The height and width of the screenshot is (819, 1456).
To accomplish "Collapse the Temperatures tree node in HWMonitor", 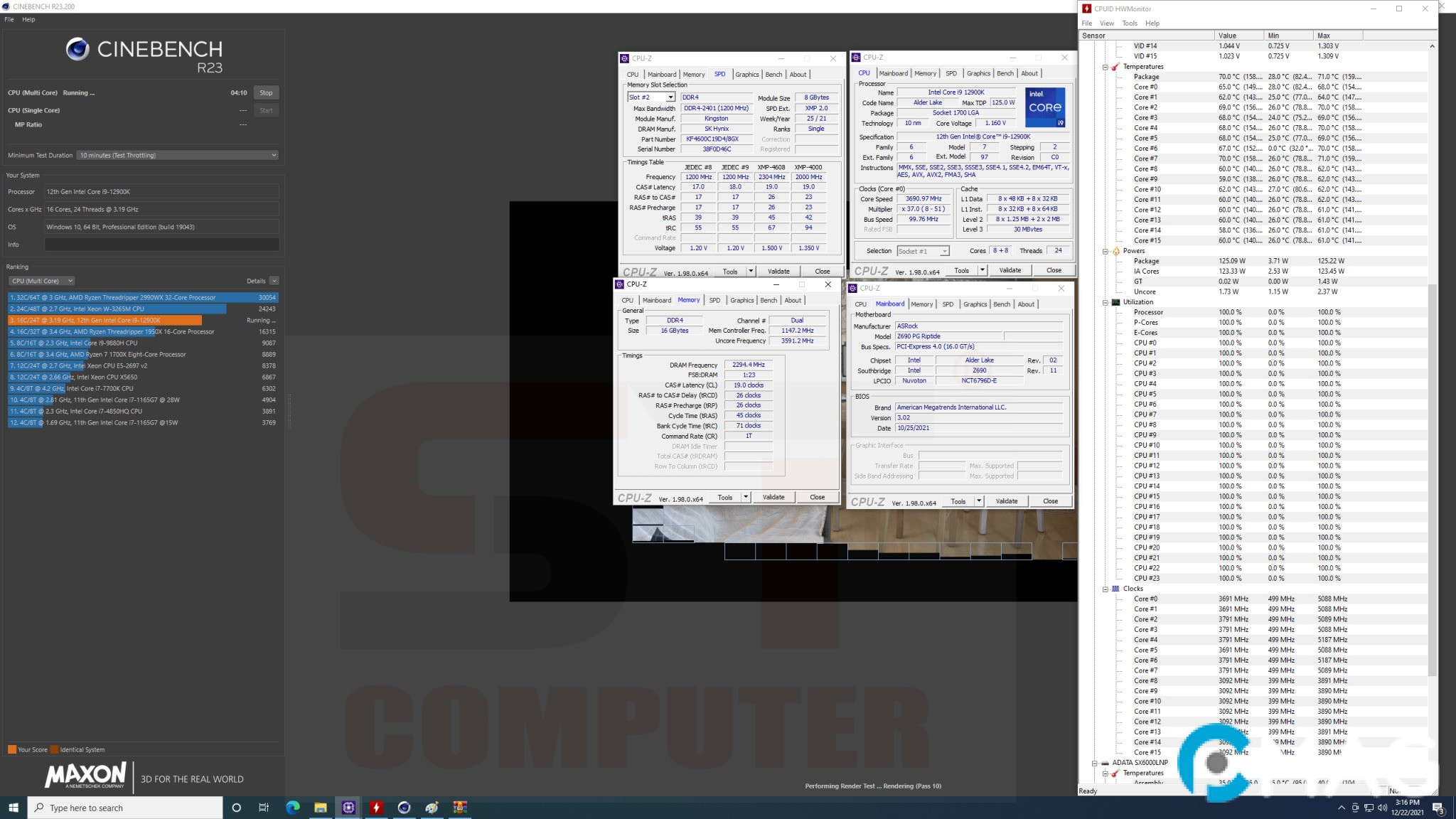I will pyautogui.click(x=1106, y=67).
